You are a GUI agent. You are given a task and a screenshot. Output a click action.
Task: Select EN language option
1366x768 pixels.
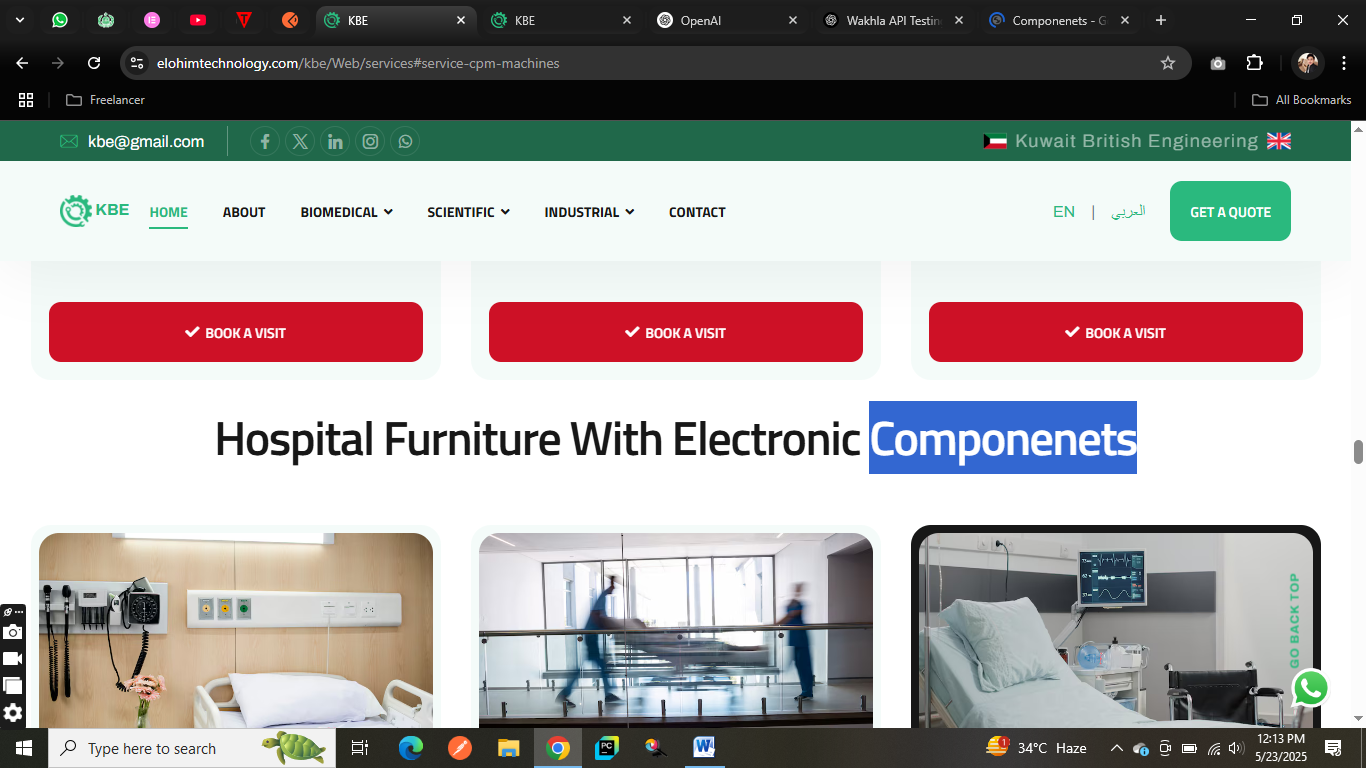(x=1064, y=211)
